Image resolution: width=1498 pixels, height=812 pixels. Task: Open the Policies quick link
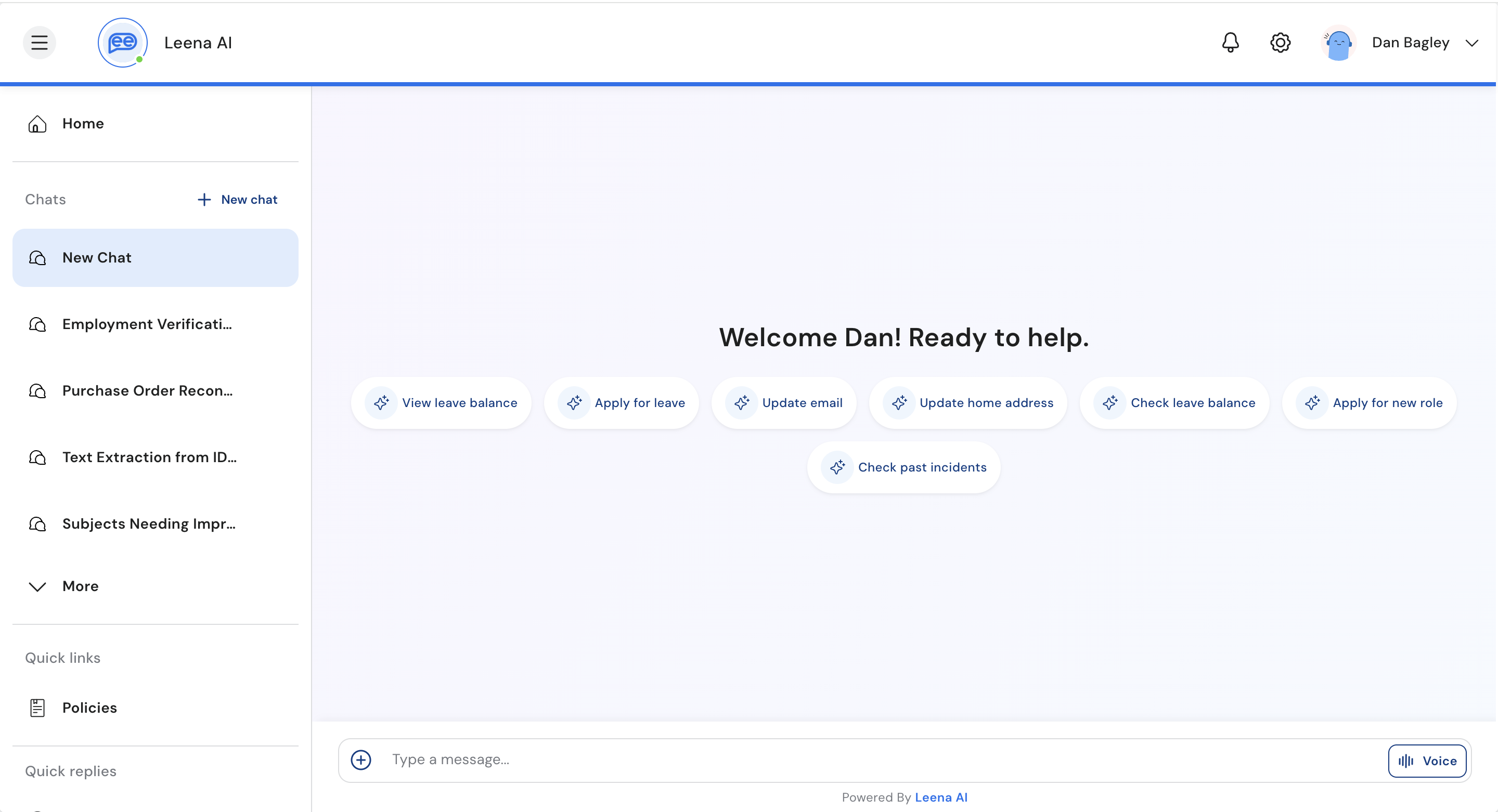click(x=89, y=708)
